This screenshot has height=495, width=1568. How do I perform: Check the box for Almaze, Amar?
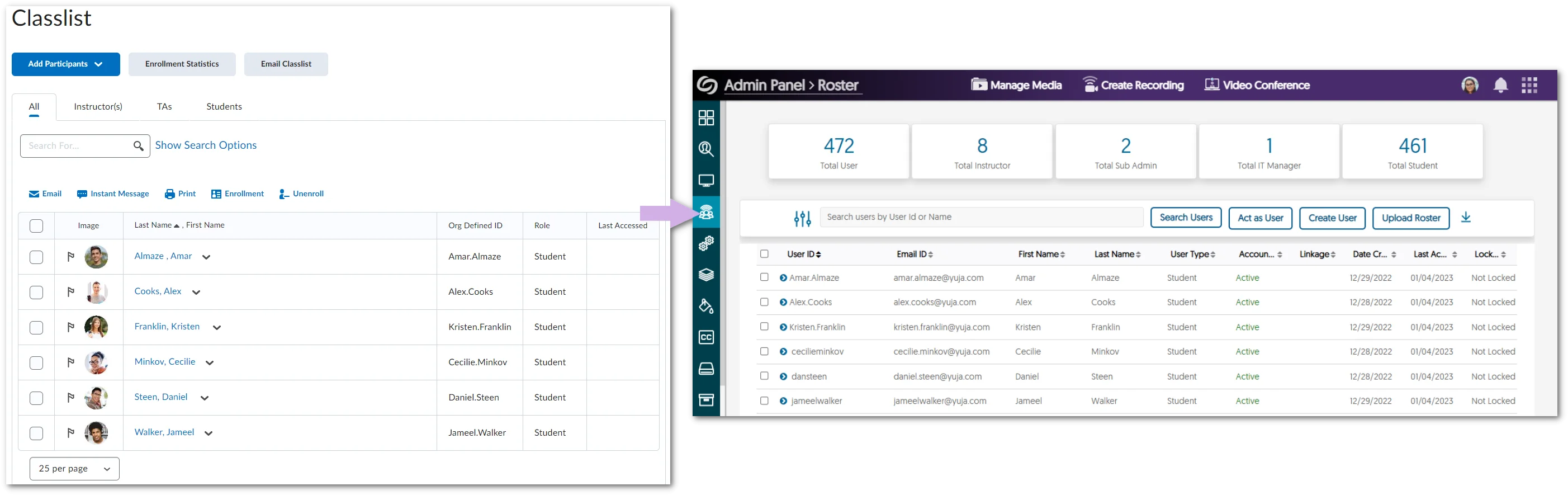tap(36, 257)
